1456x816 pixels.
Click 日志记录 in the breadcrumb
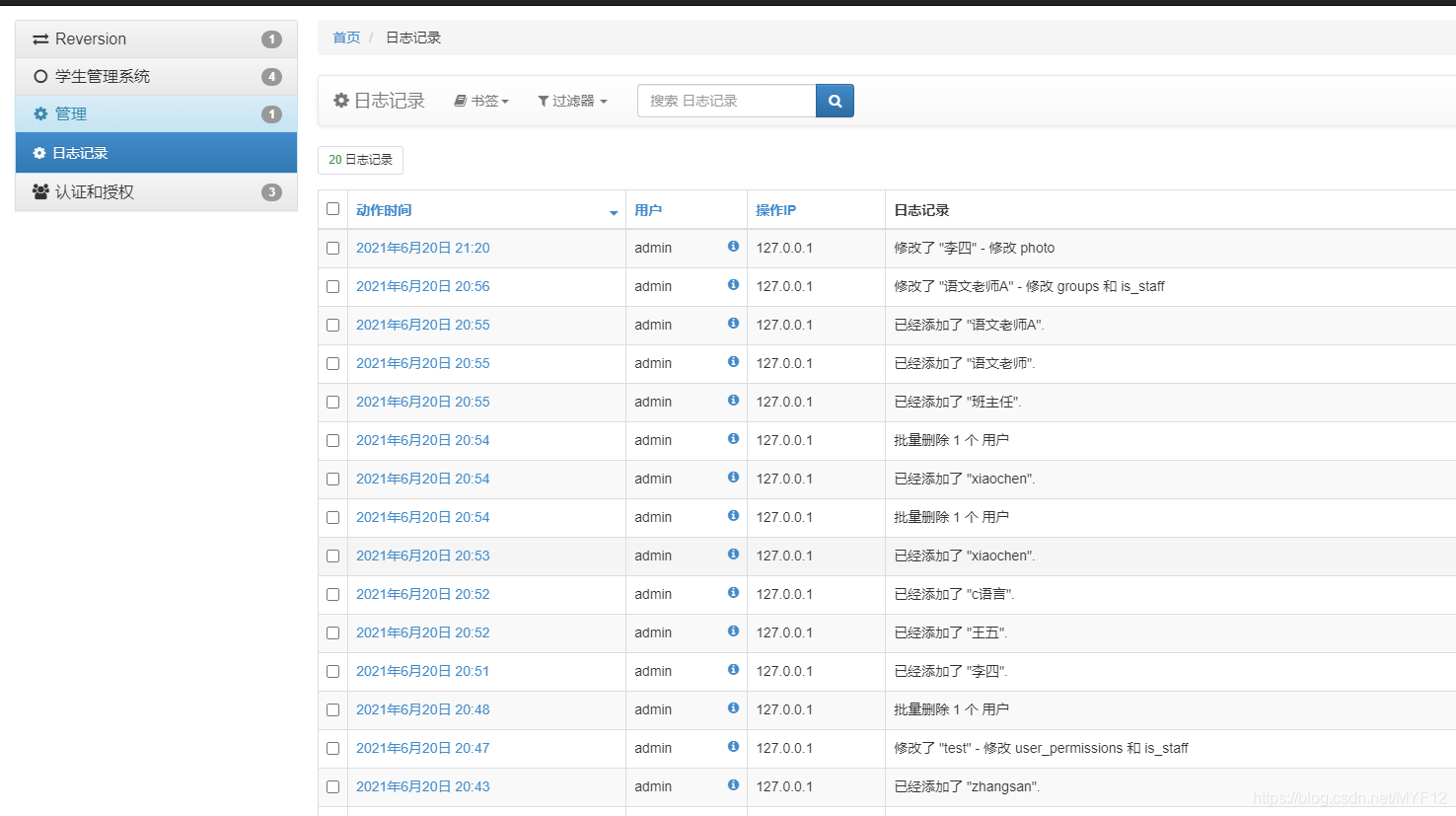click(x=413, y=37)
